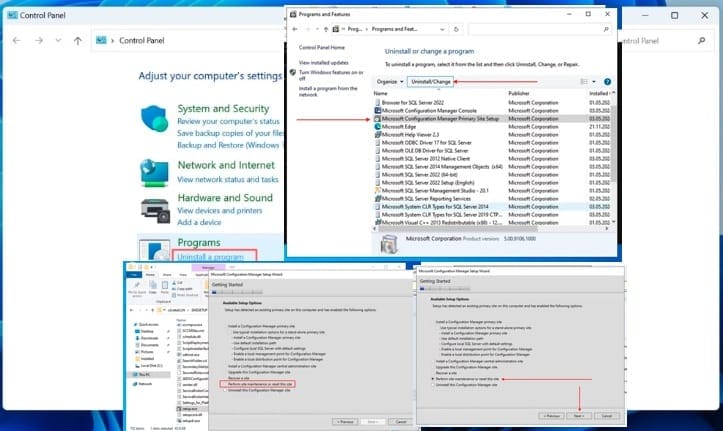Open the Organize dropdown menu

pyautogui.click(x=390, y=82)
